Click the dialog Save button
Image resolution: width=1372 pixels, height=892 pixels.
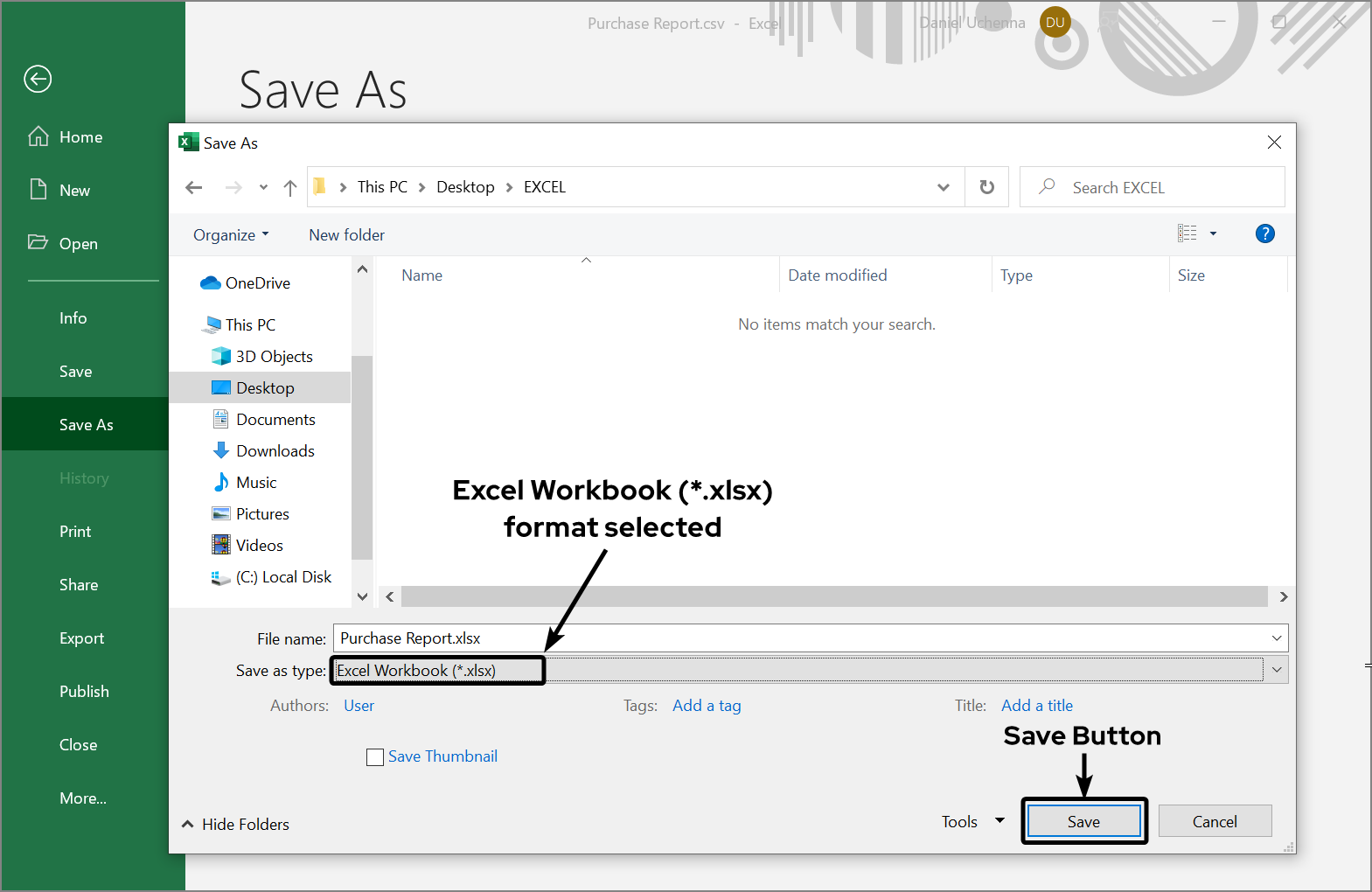click(1084, 821)
